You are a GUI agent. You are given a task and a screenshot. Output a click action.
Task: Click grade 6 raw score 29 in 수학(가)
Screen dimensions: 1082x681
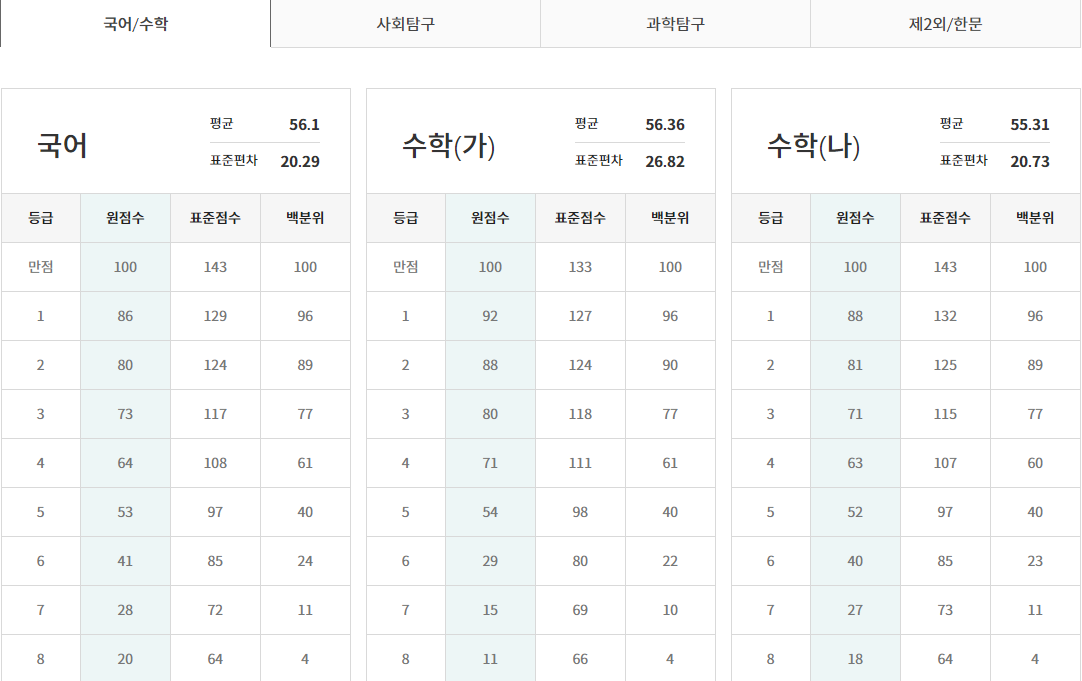490,561
